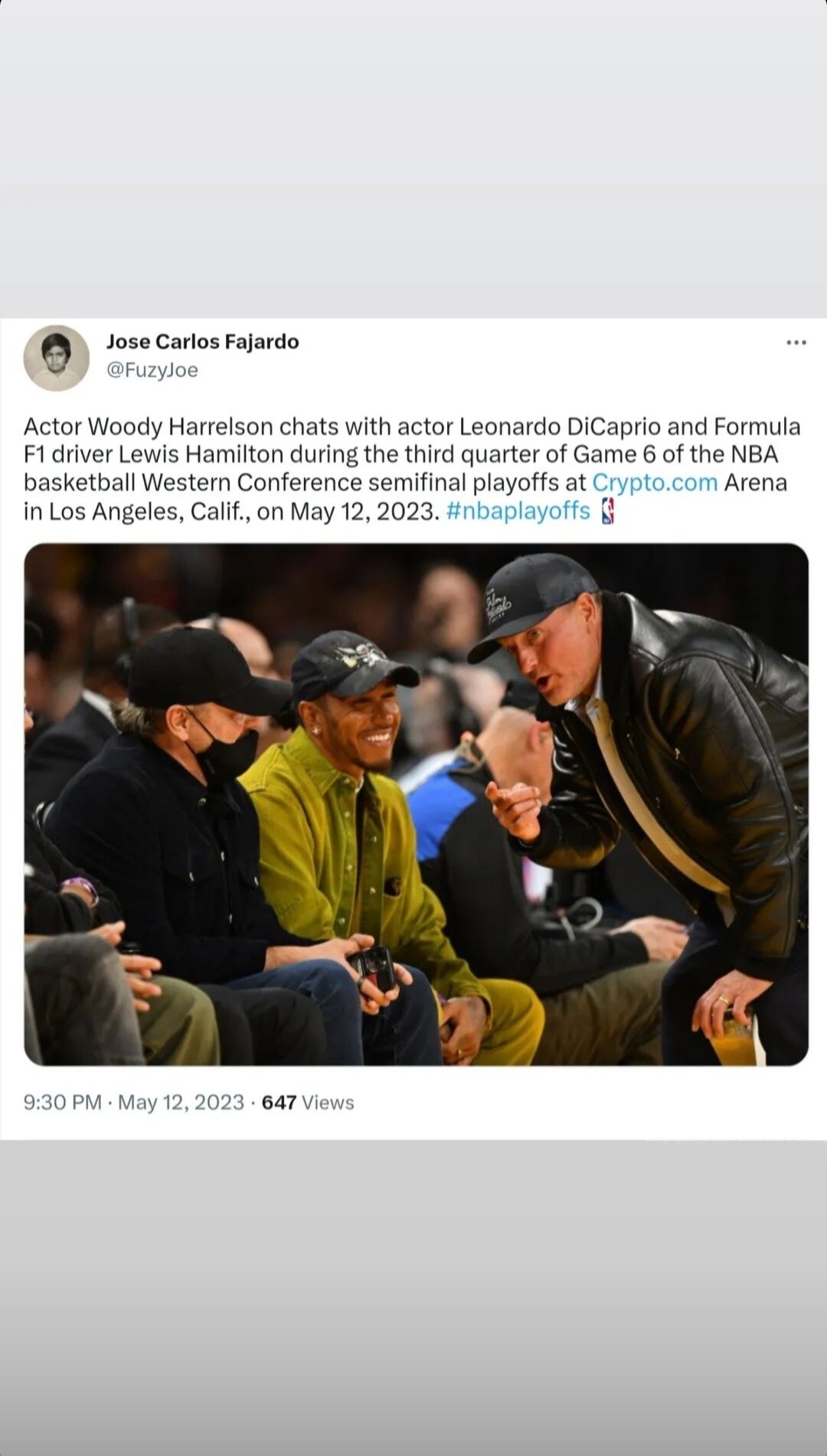Open Jose Carlos Fajardo's profile avatar
This screenshot has height=1456, width=827.
click(x=56, y=358)
